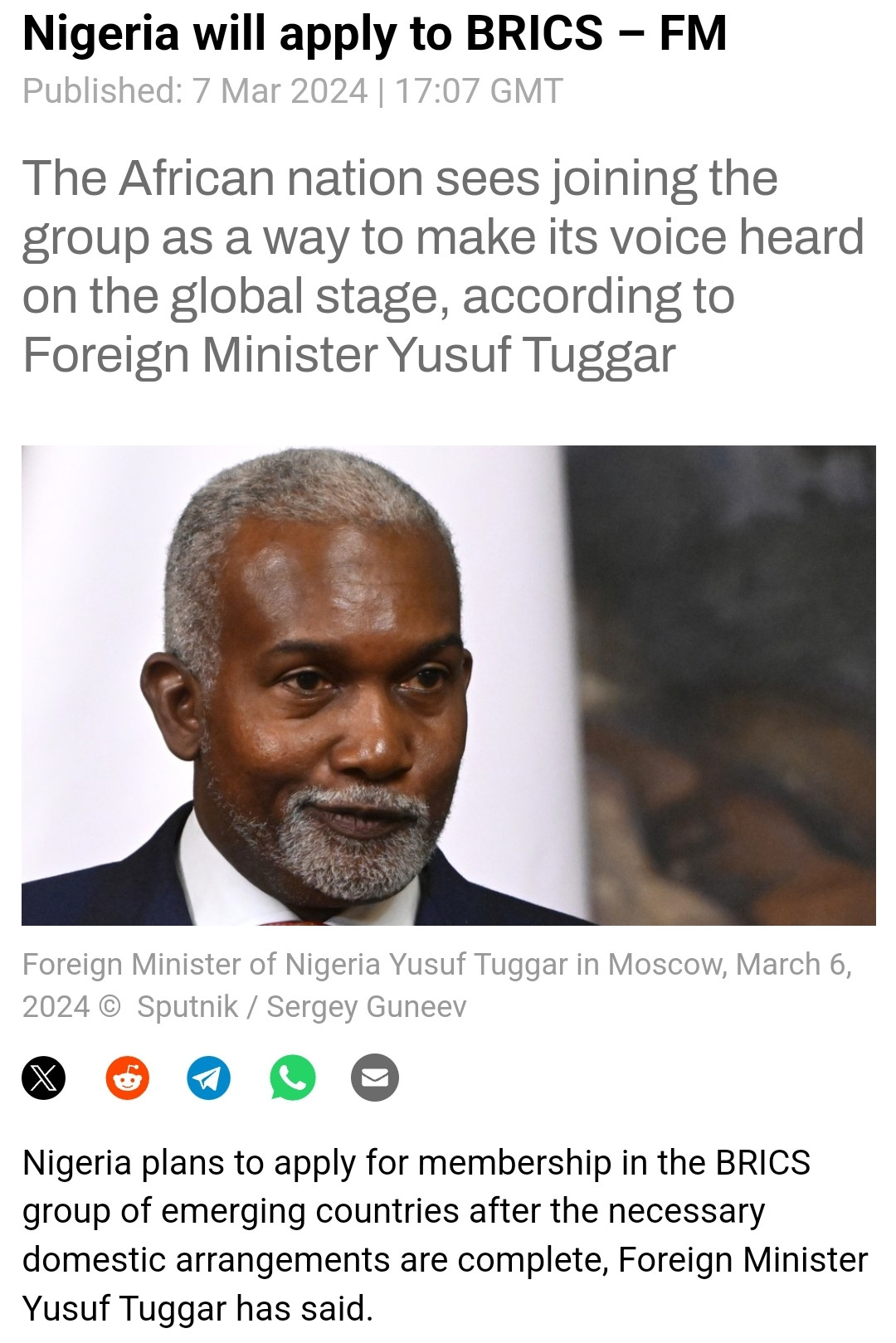
Task: Click the copyright symbol in the caption
Action: click(x=110, y=1007)
